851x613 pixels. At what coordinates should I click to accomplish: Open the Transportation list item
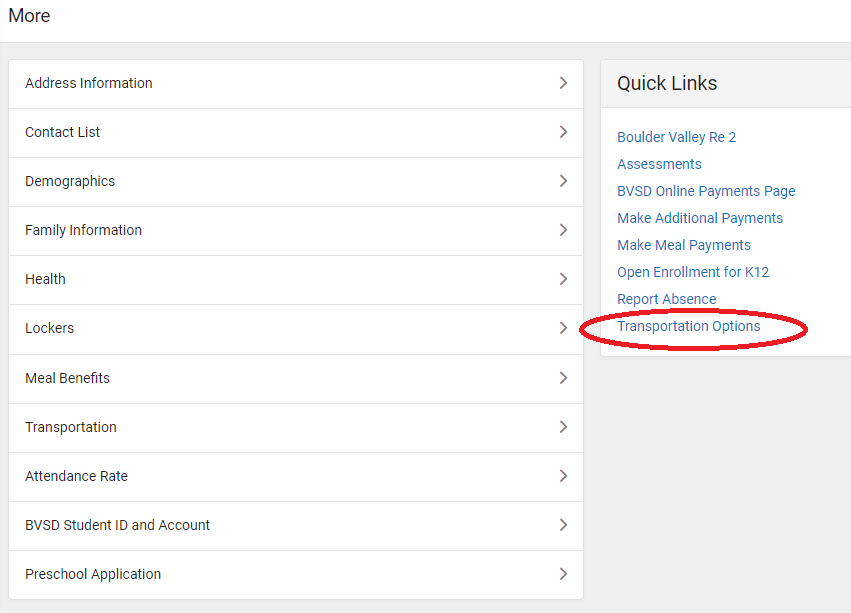(x=296, y=427)
